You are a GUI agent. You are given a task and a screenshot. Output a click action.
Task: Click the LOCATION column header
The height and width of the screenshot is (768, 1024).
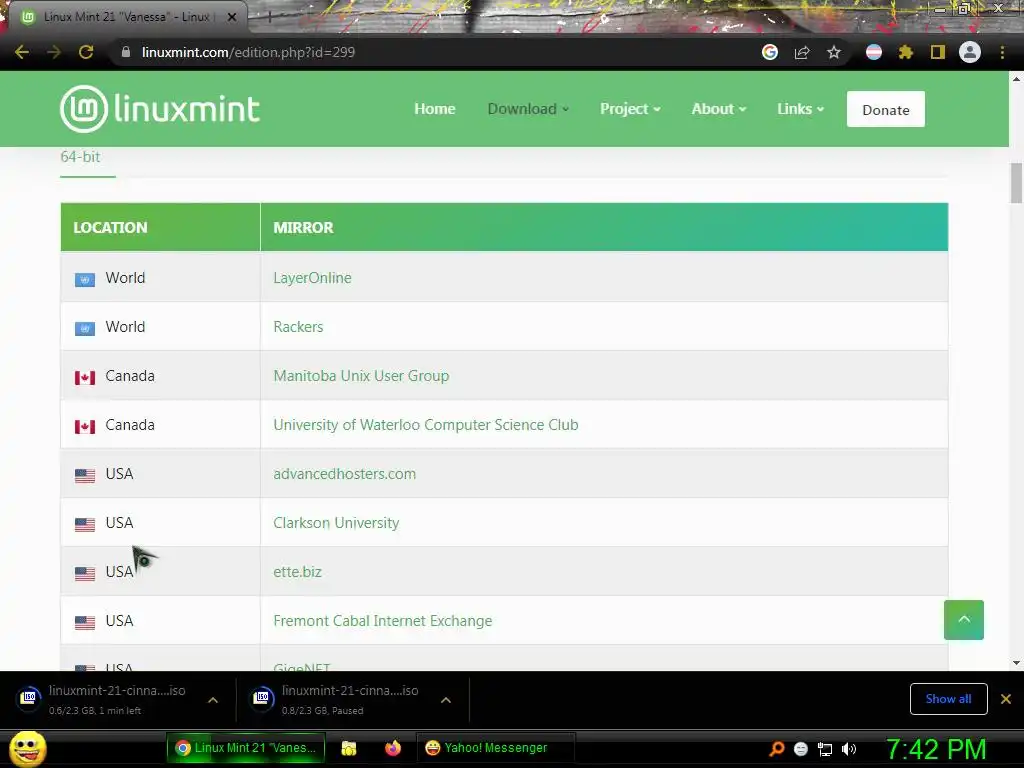pos(161,227)
